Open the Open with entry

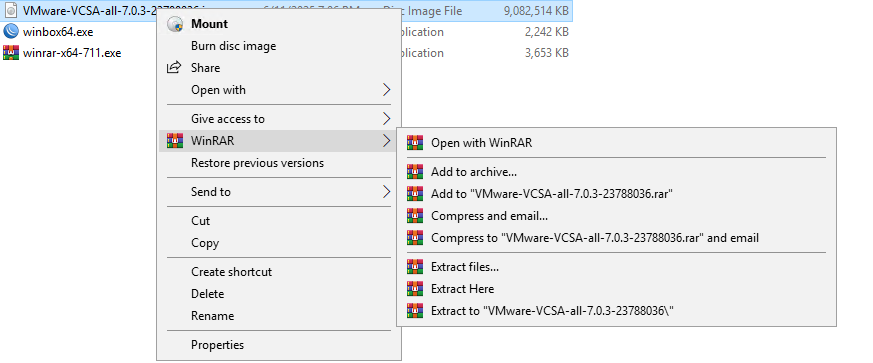[279, 90]
